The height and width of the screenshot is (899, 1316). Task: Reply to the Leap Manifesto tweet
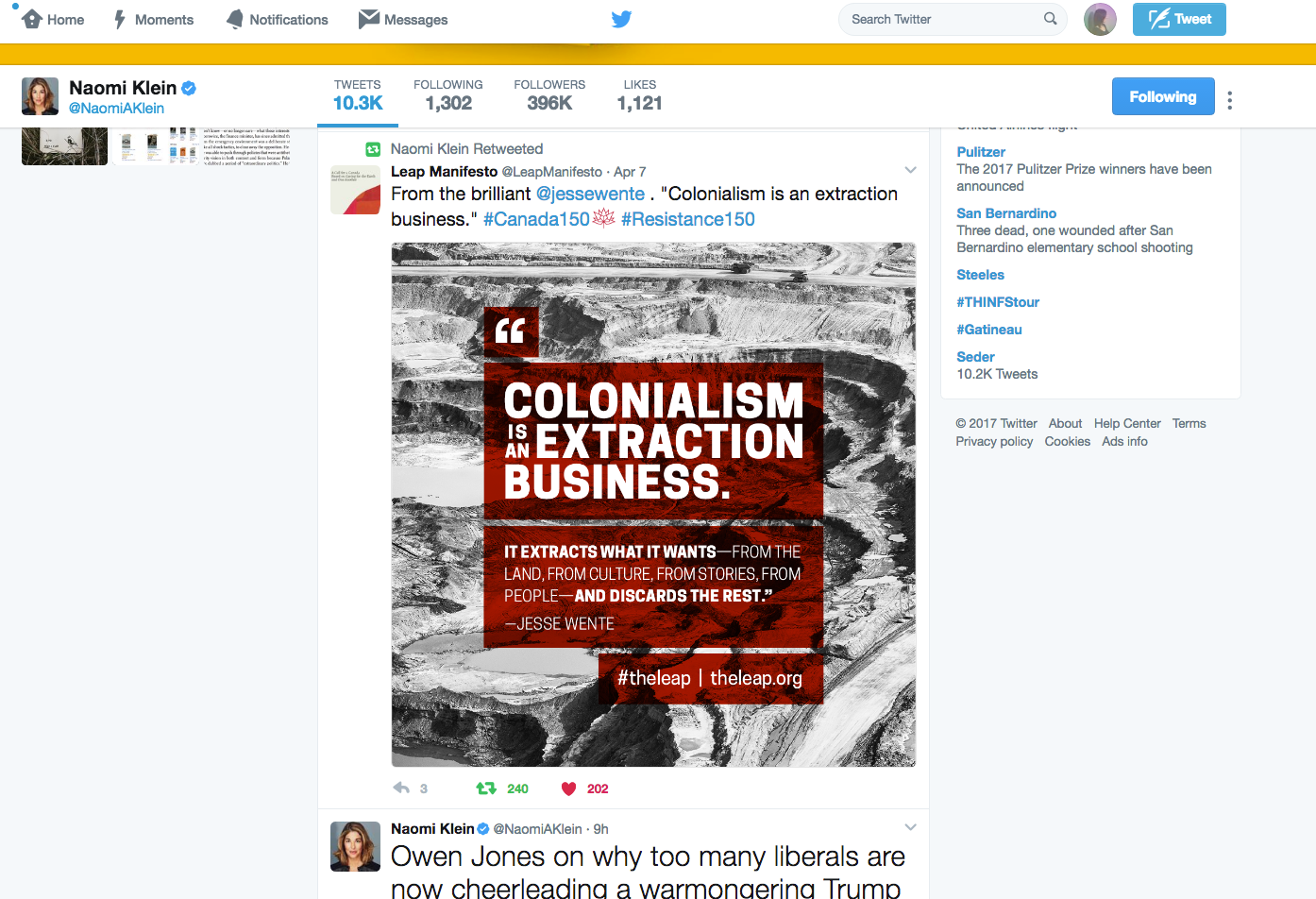[x=401, y=789]
